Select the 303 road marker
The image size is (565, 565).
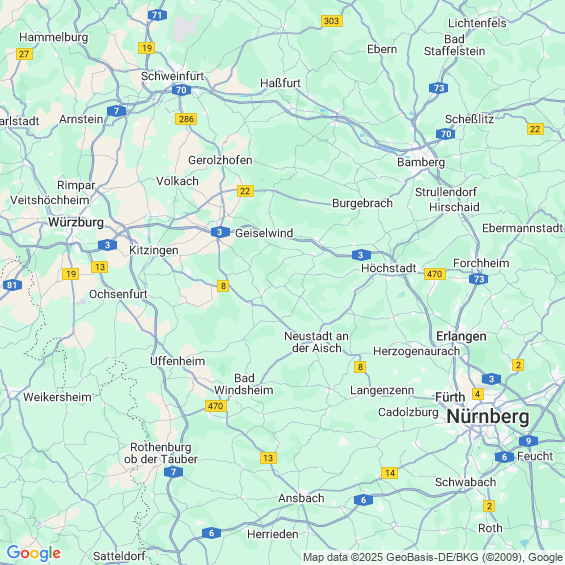pyautogui.click(x=332, y=21)
